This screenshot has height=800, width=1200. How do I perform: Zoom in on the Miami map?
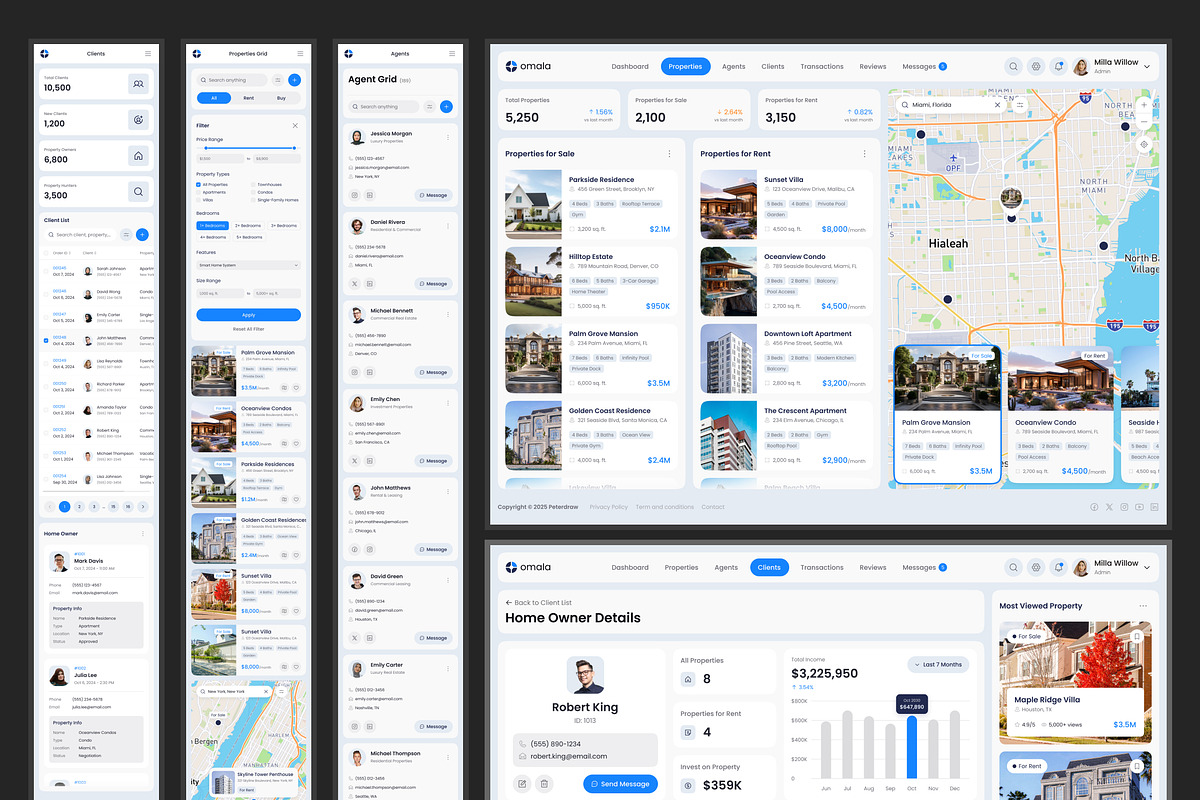point(1144,104)
